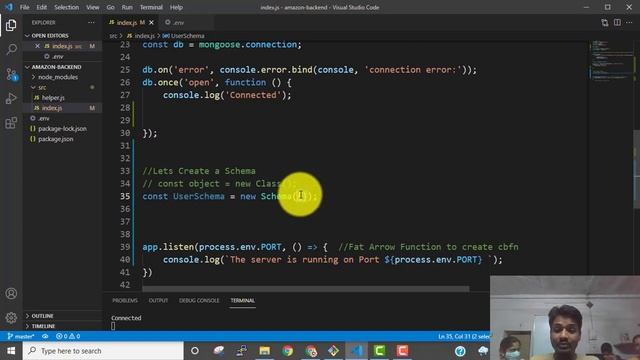Image resolution: width=640 pixels, height=360 pixels.
Task: Open the Extensions view
Action: pos(11,122)
